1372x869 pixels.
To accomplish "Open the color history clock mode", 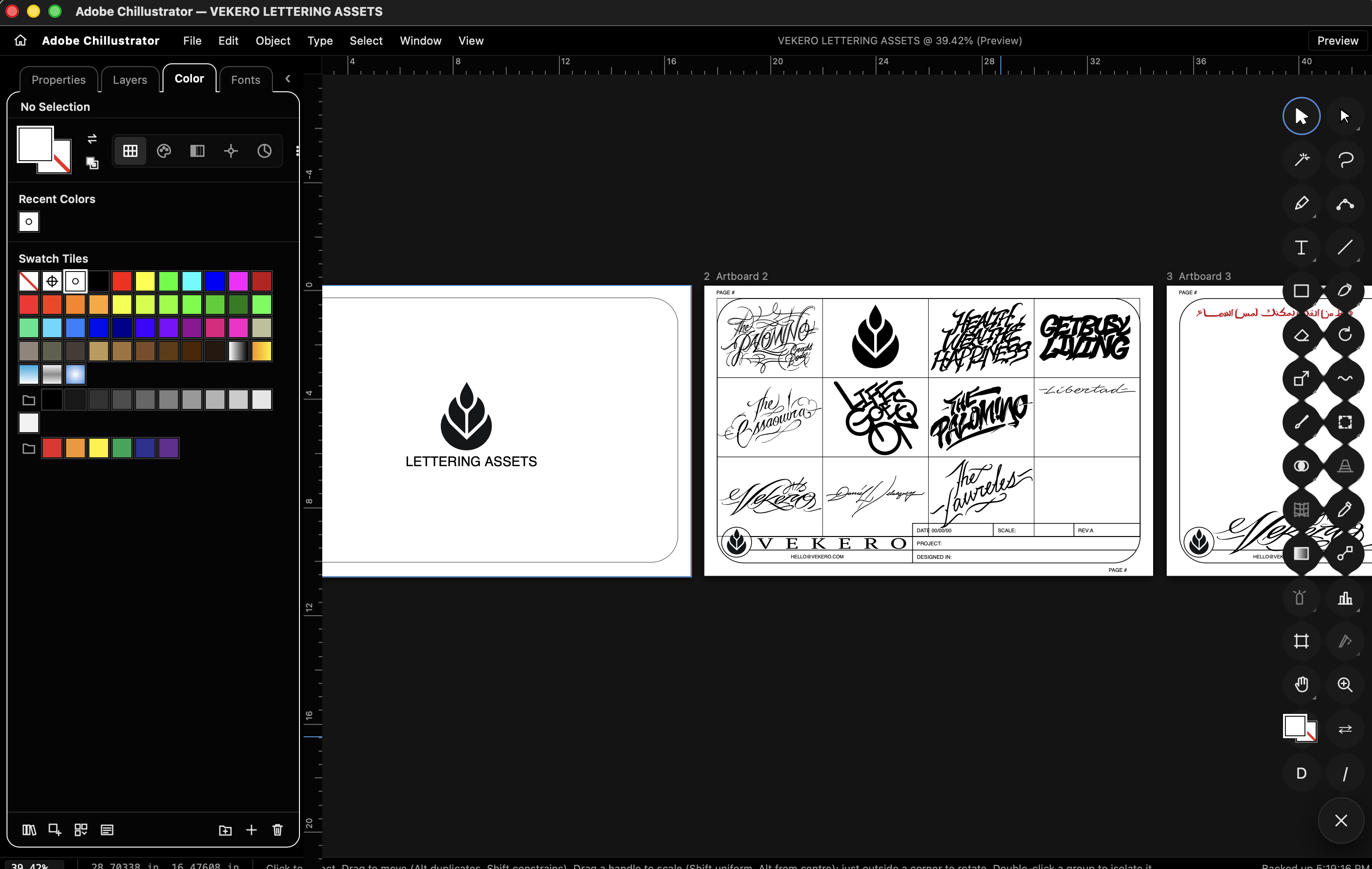I will (265, 151).
